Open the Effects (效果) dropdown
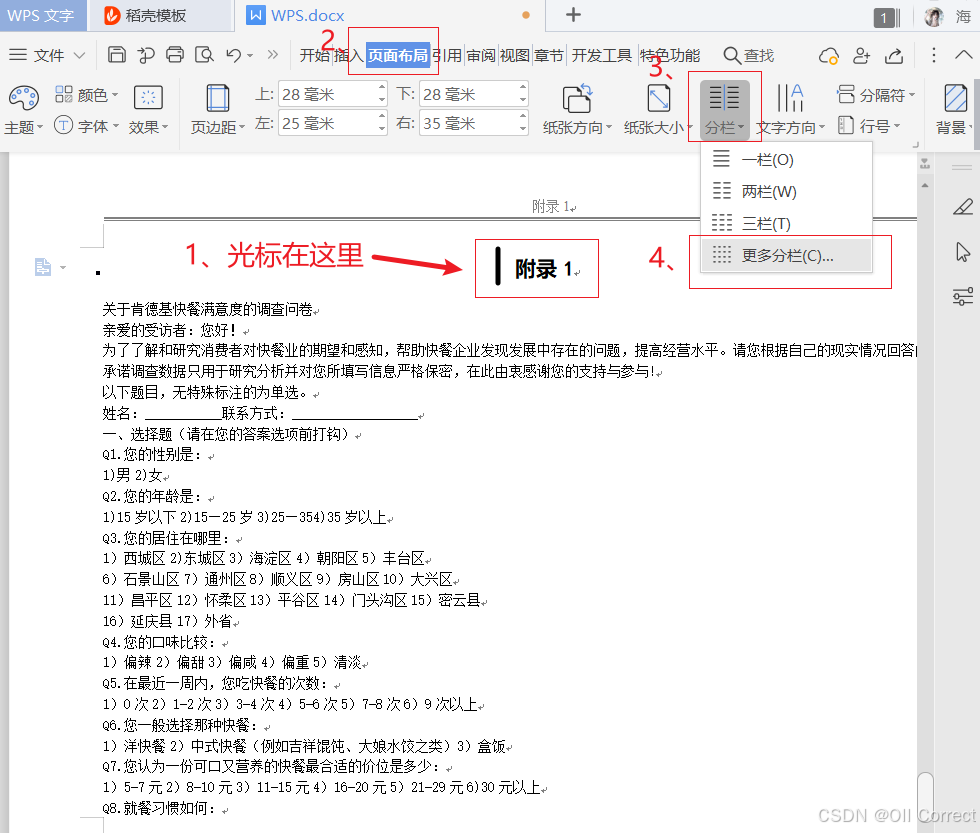Image resolution: width=980 pixels, height=833 pixels. tap(148, 110)
